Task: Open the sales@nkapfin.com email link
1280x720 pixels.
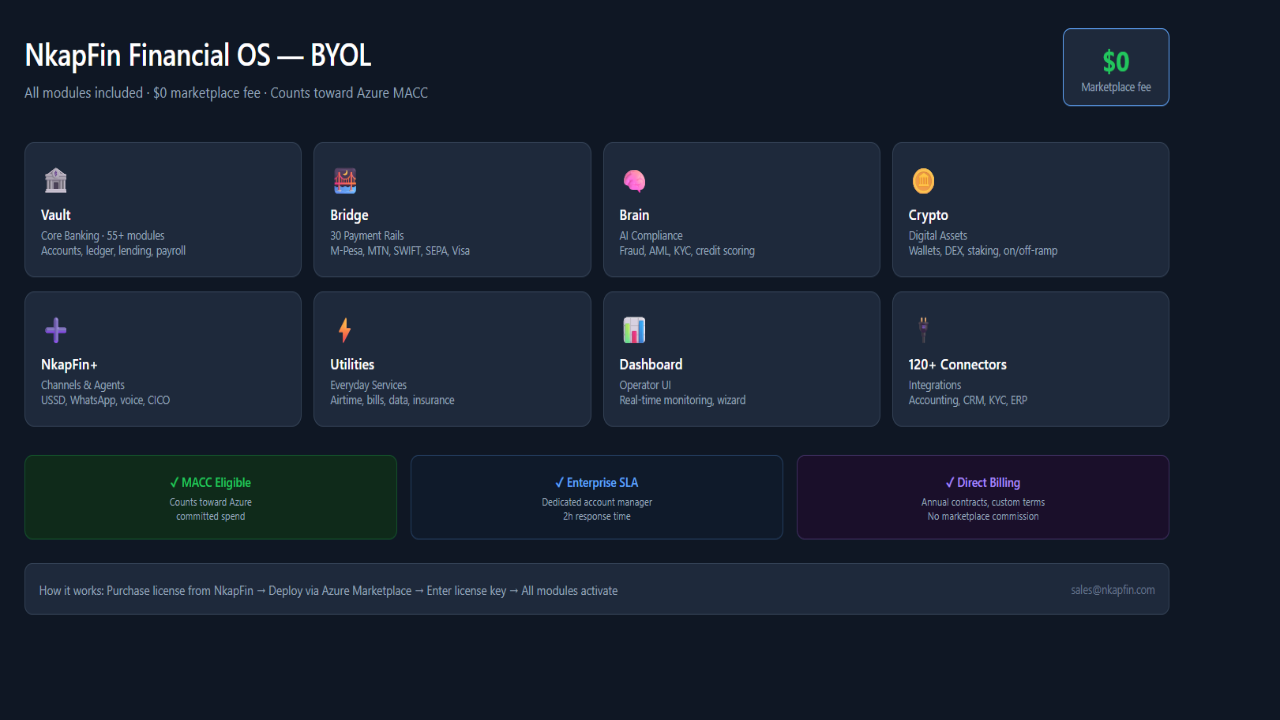Action: 1113,590
